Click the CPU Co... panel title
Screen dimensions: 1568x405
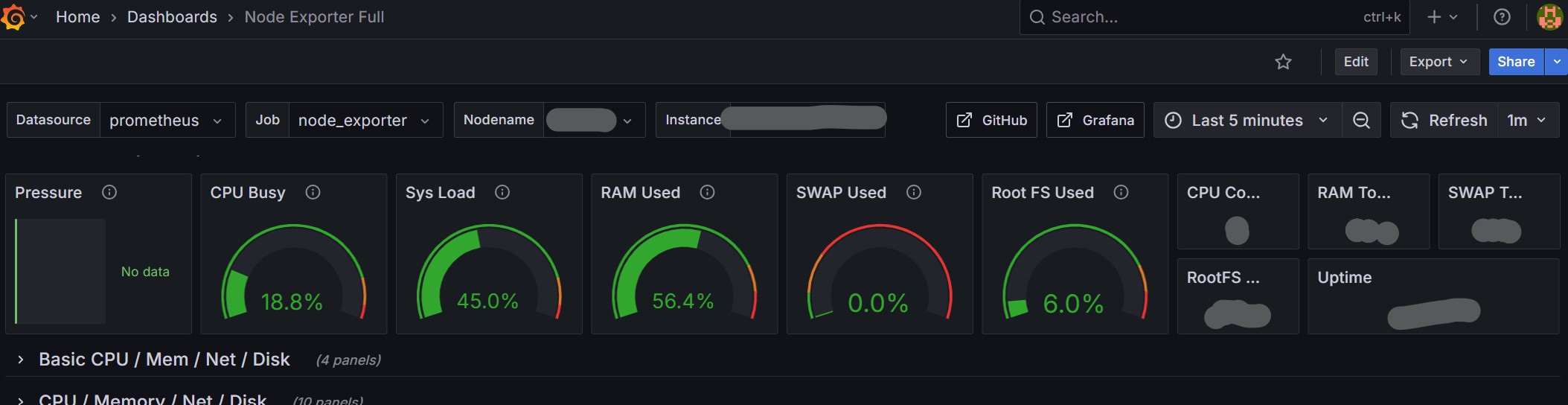tap(1223, 193)
